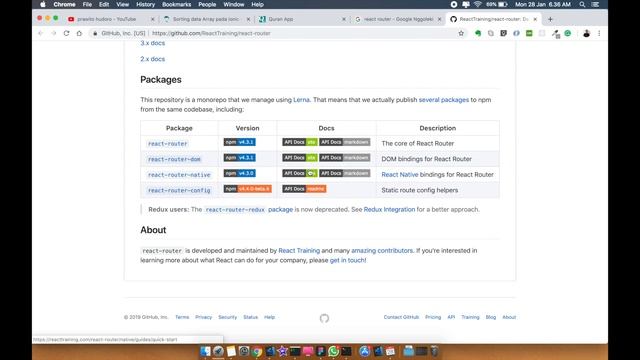The image size is (640, 360).
Task: Click npm v4.3.1 badge for react-router
Action: (x=240, y=142)
